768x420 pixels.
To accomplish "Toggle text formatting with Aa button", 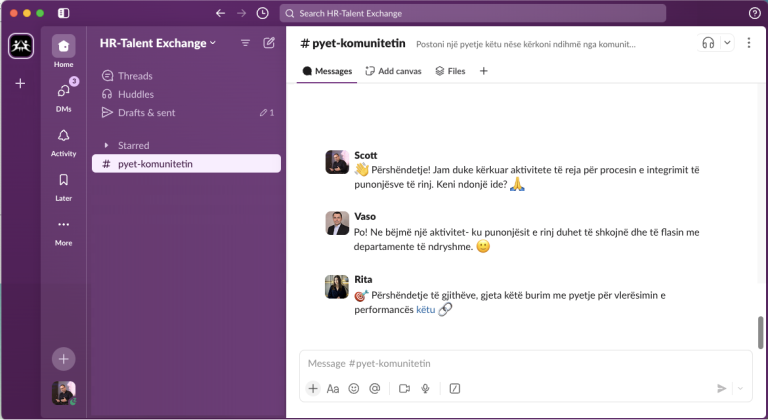I will (333, 388).
